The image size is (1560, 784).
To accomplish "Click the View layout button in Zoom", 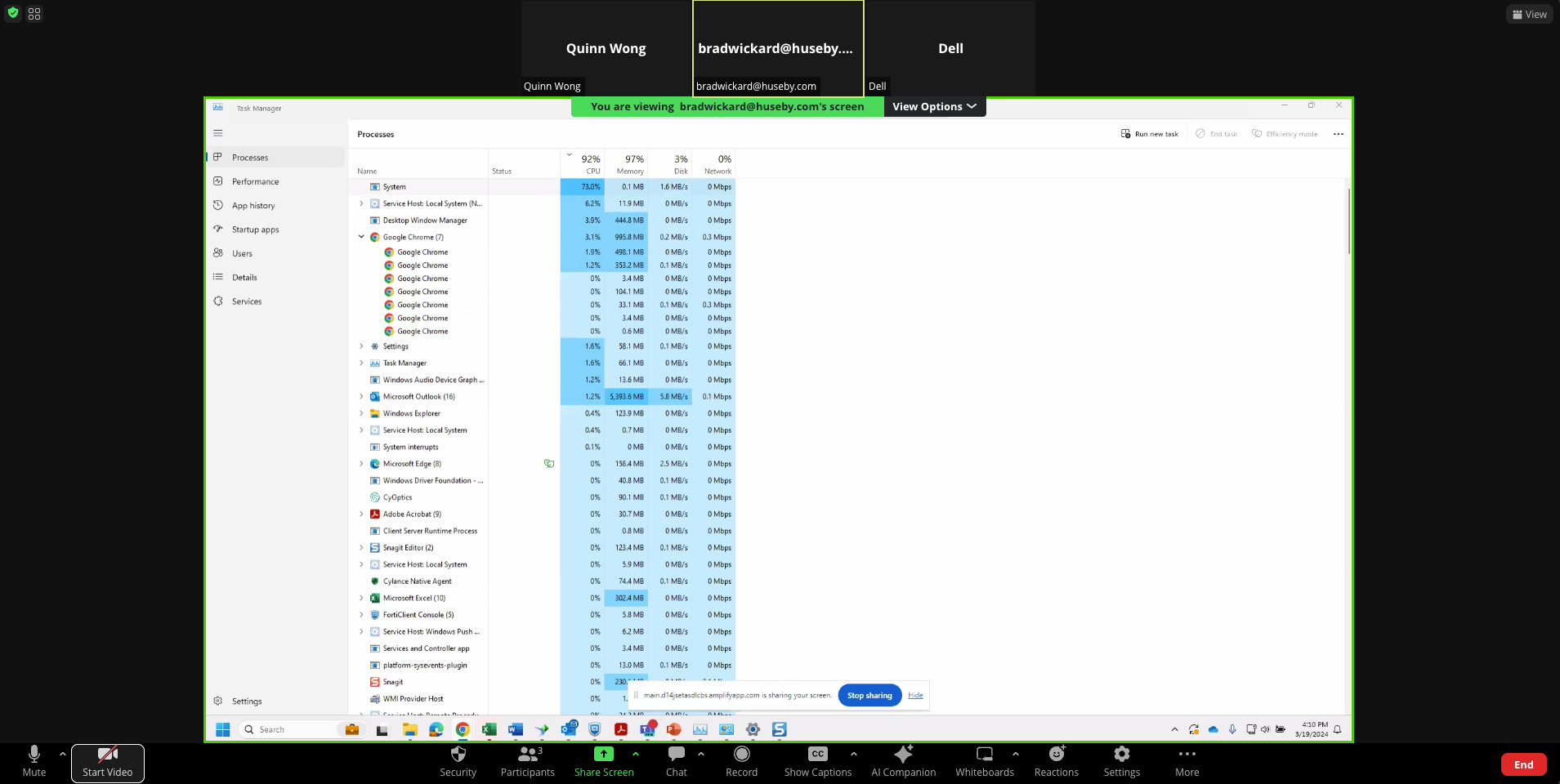I will pos(1529,14).
